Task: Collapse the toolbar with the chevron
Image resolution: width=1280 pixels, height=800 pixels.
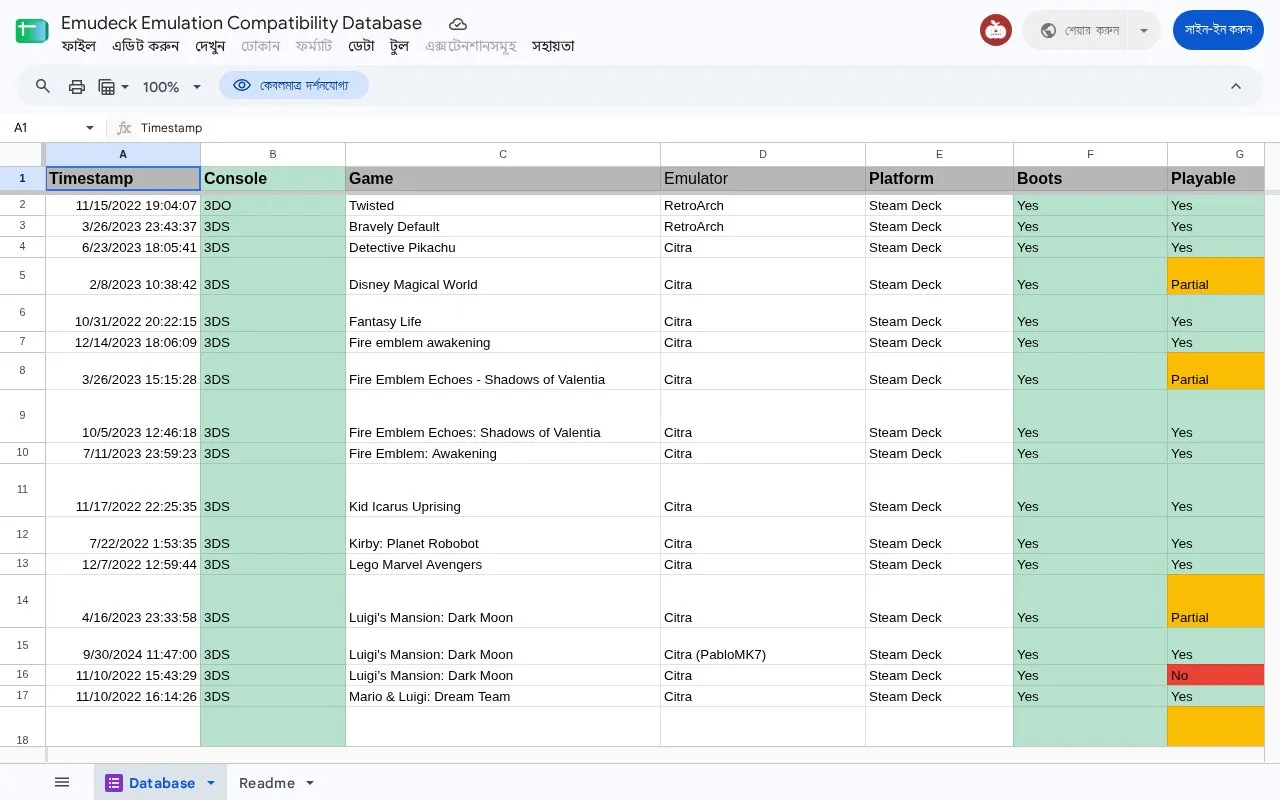Action: 1236,86
